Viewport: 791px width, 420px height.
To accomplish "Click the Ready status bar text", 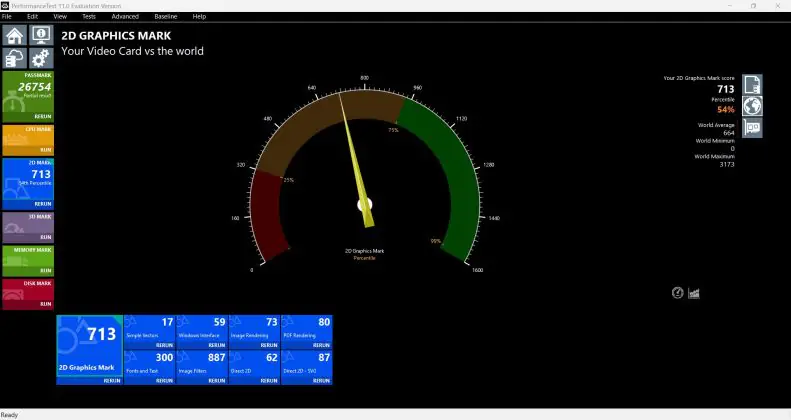I will coord(9,415).
